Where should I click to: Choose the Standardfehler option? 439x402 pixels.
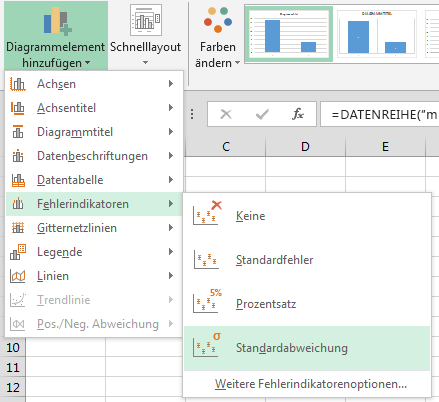(307, 260)
